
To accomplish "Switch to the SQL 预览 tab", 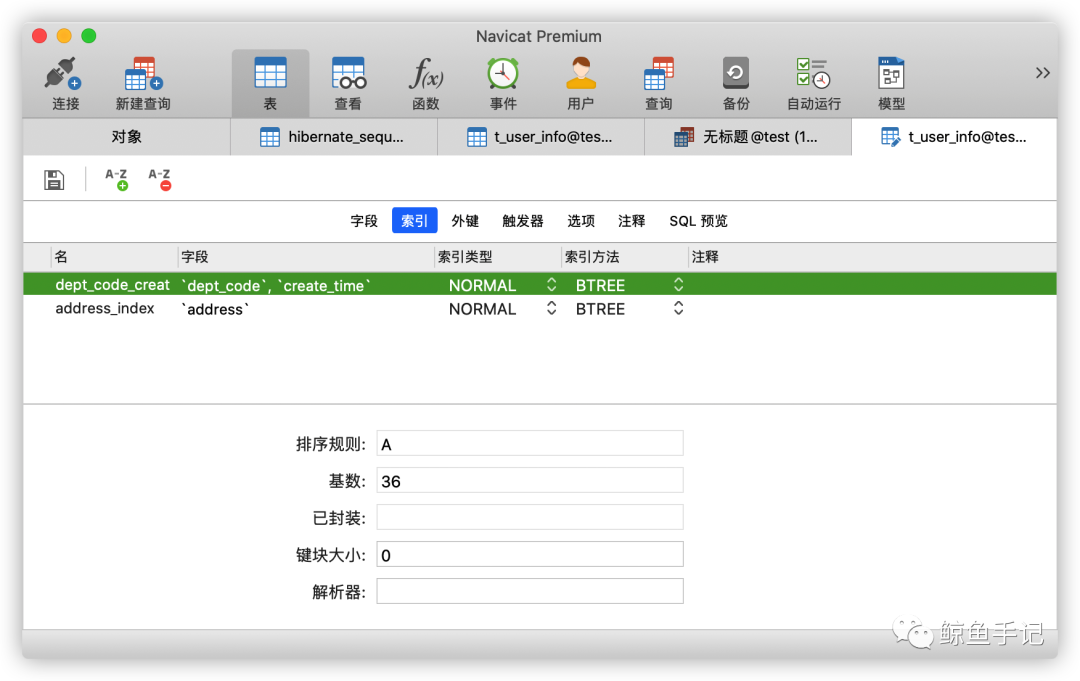I will point(698,220).
